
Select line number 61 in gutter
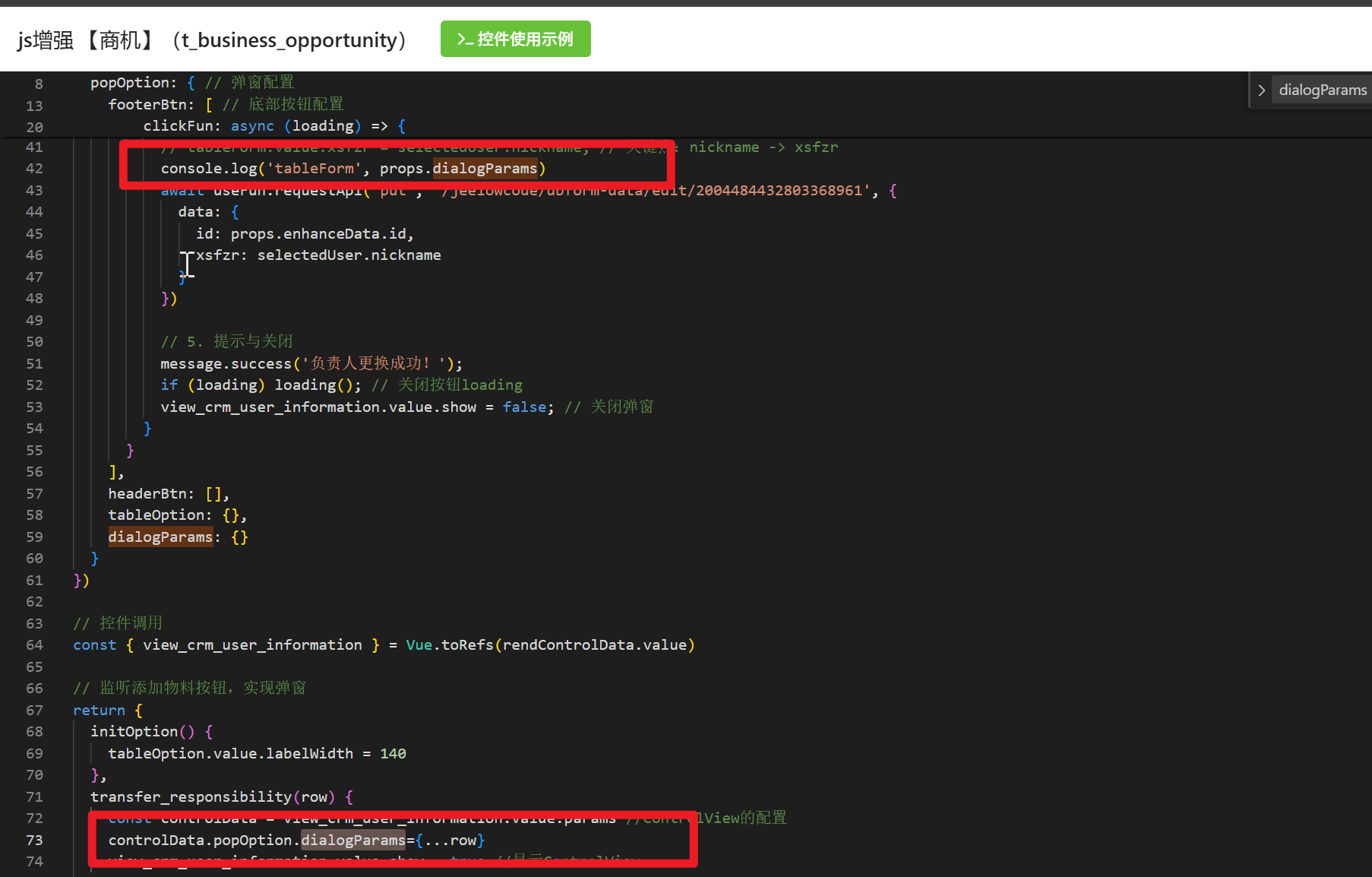coord(34,581)
